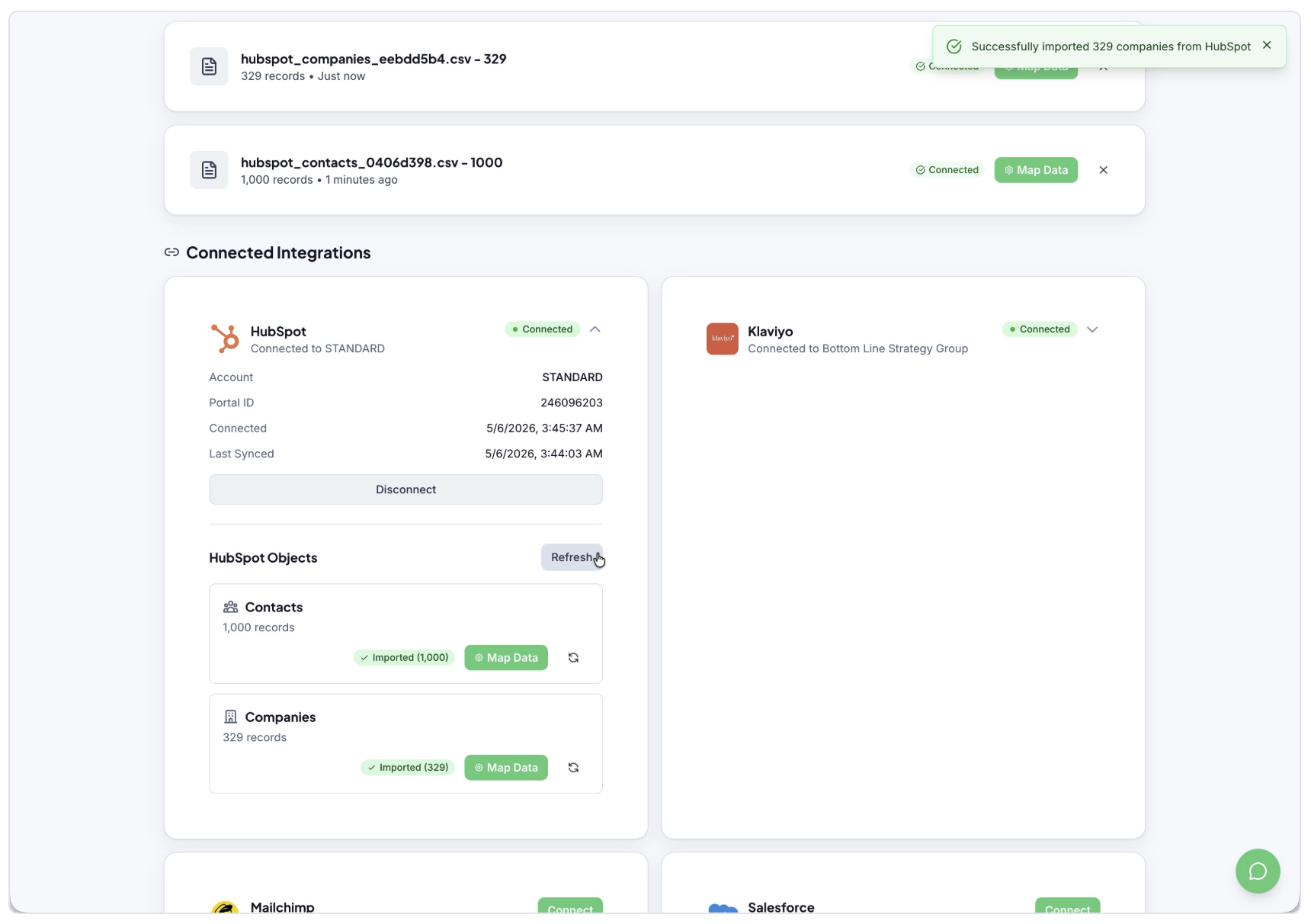Click the Imported (329) badge
The image size is (1311, 924).
tap(408, 767)
